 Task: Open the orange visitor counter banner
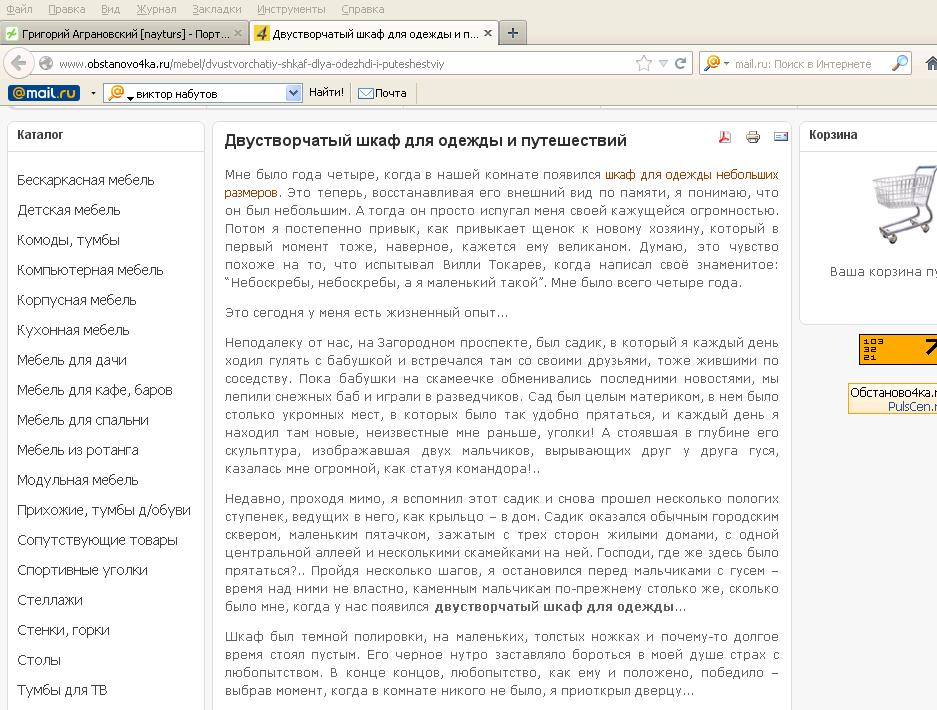(x=898, y=350)
